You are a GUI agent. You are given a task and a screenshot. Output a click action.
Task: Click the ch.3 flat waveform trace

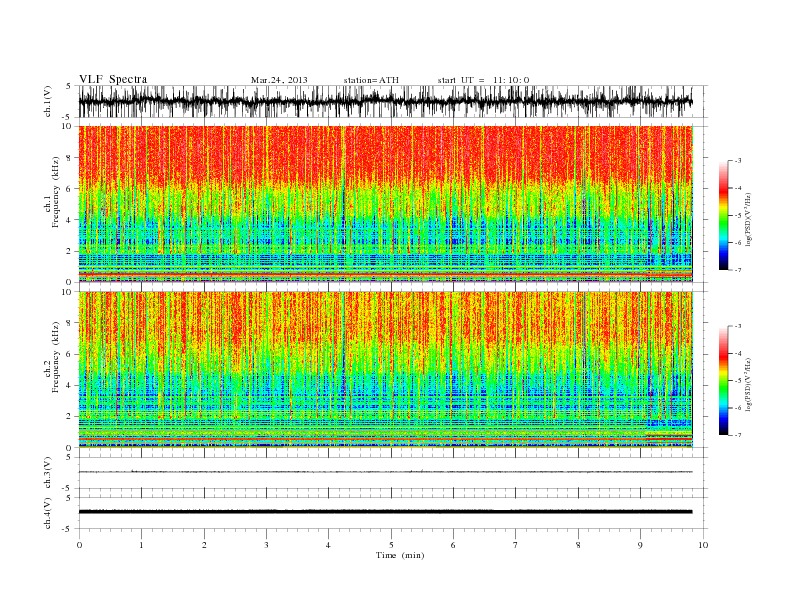click(385, 472)
